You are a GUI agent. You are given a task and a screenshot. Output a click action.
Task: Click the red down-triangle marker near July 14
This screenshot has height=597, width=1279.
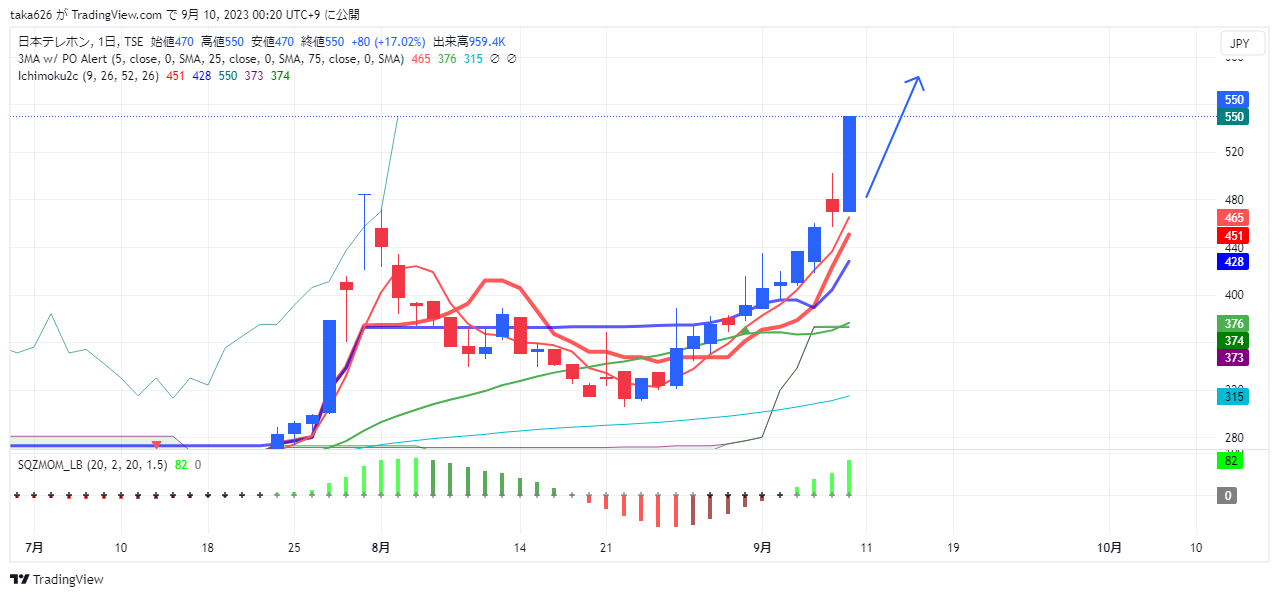coord(156,444)
